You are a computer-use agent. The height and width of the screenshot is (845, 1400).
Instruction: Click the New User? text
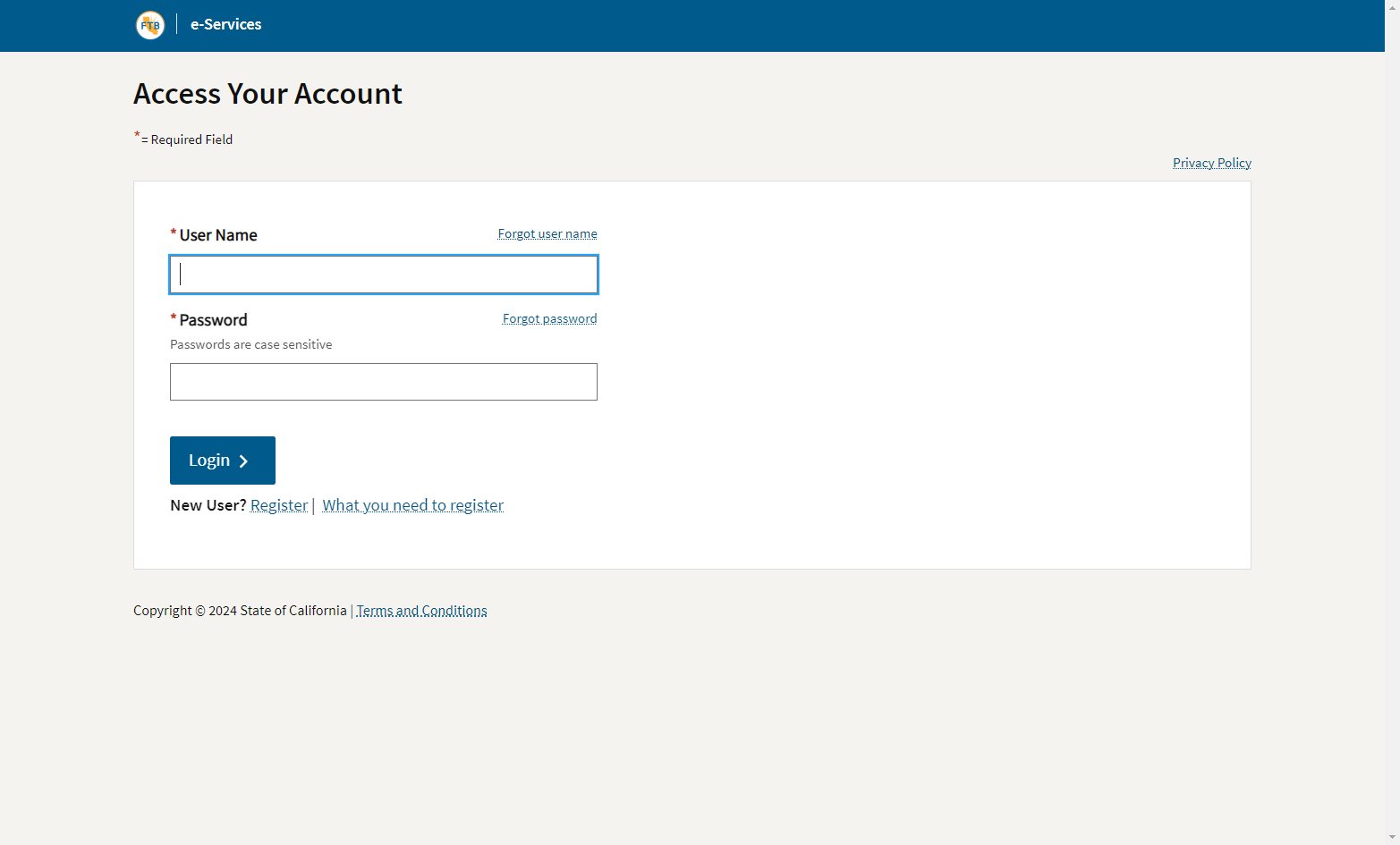(208, 505)
